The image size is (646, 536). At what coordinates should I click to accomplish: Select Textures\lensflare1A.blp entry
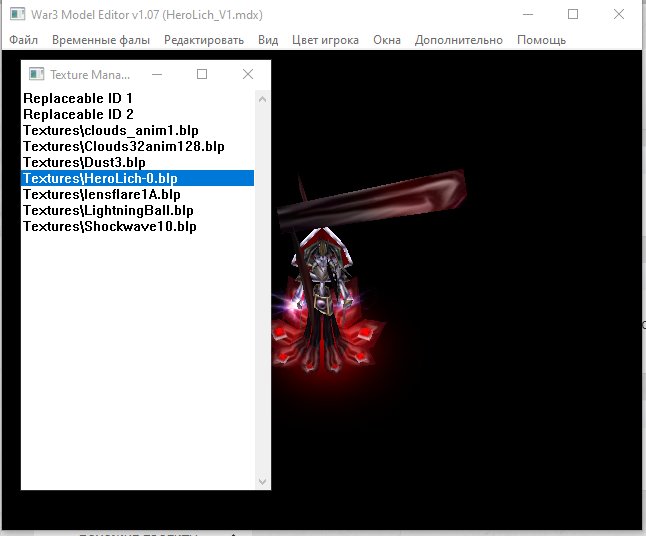coord(138,194)
